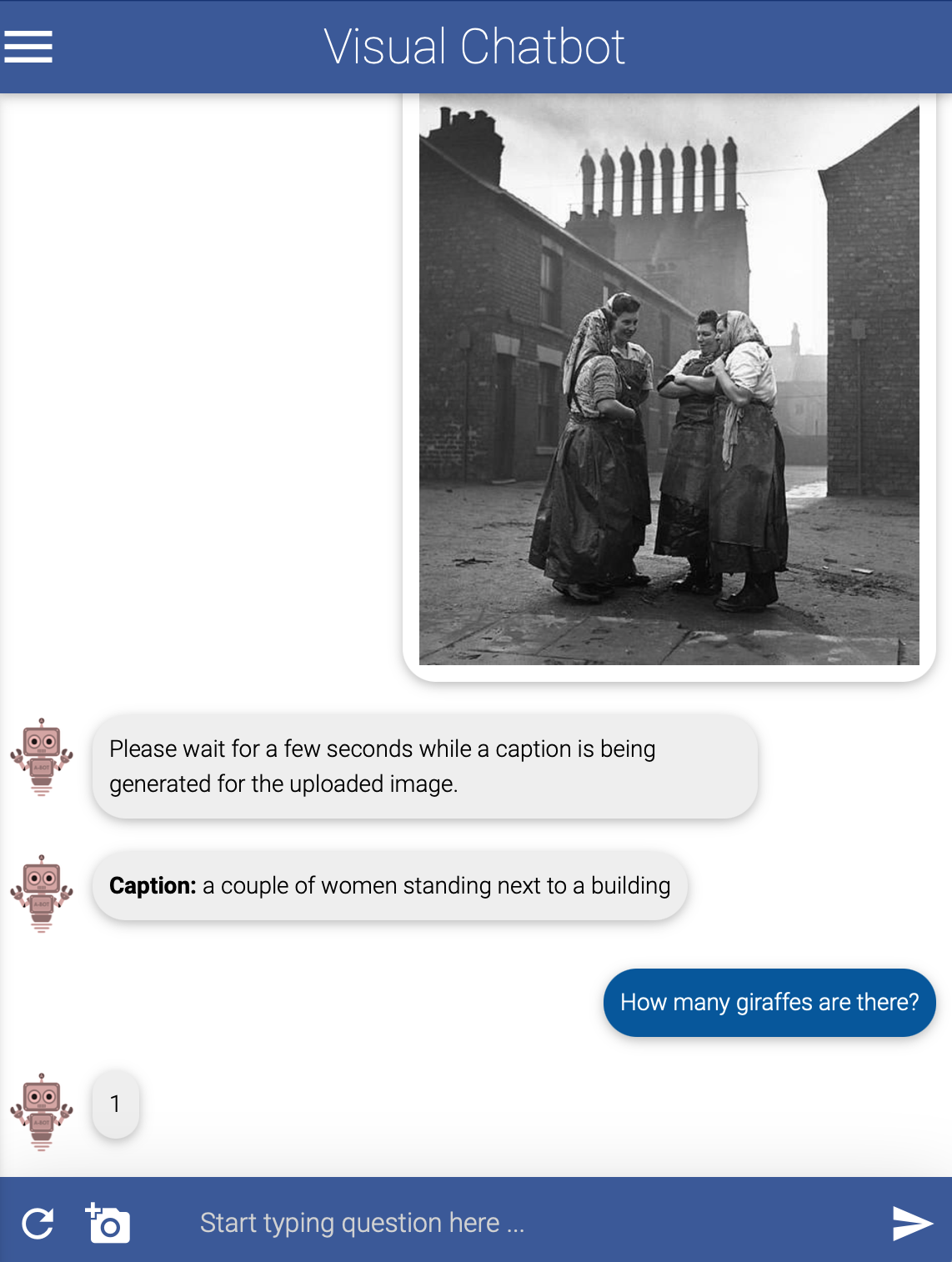This screenshot has height=1262, width=952.
Task: Click the bot's answer bubble showing 1
Action: tap(115, 1104)
